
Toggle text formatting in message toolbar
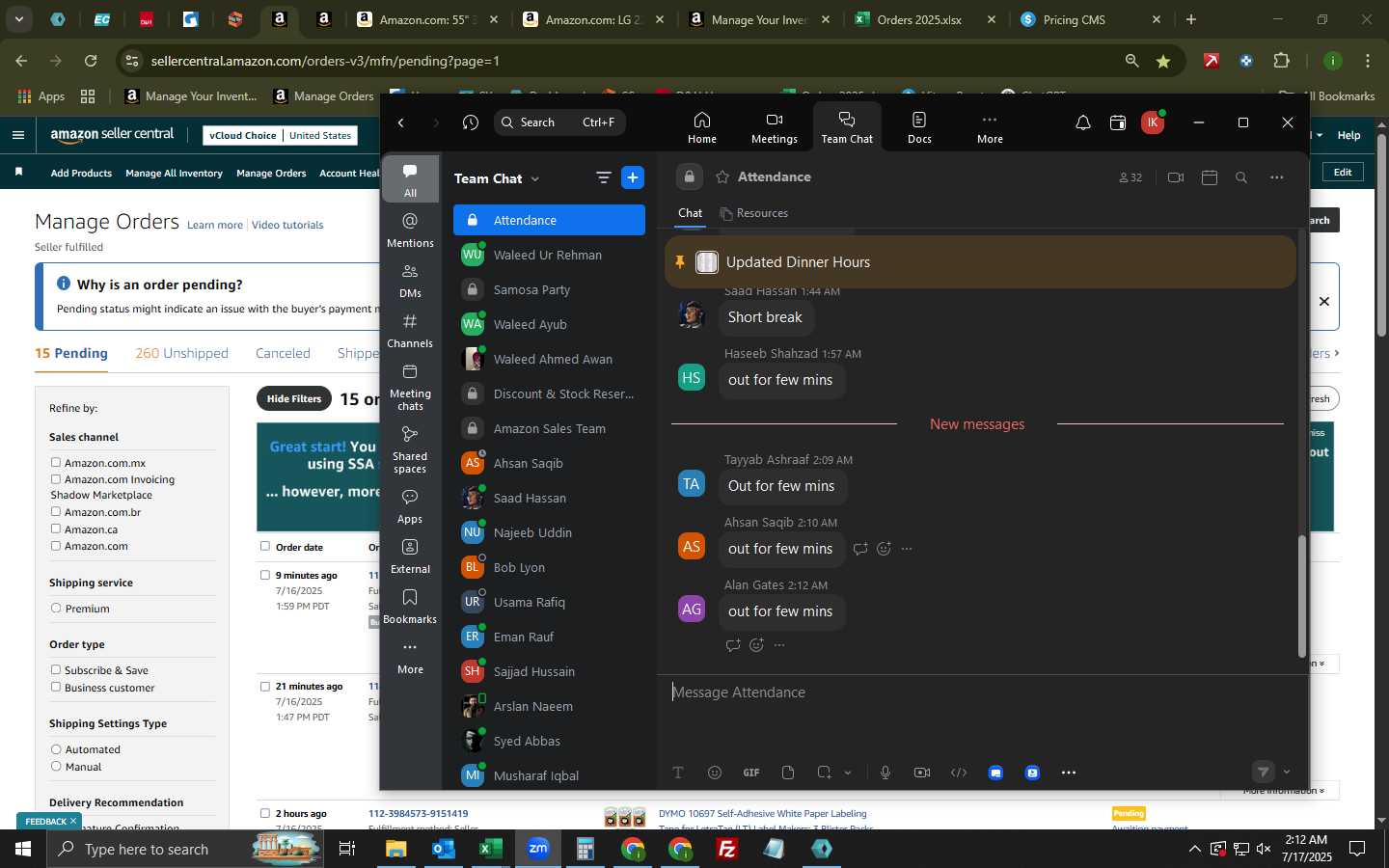678,773
